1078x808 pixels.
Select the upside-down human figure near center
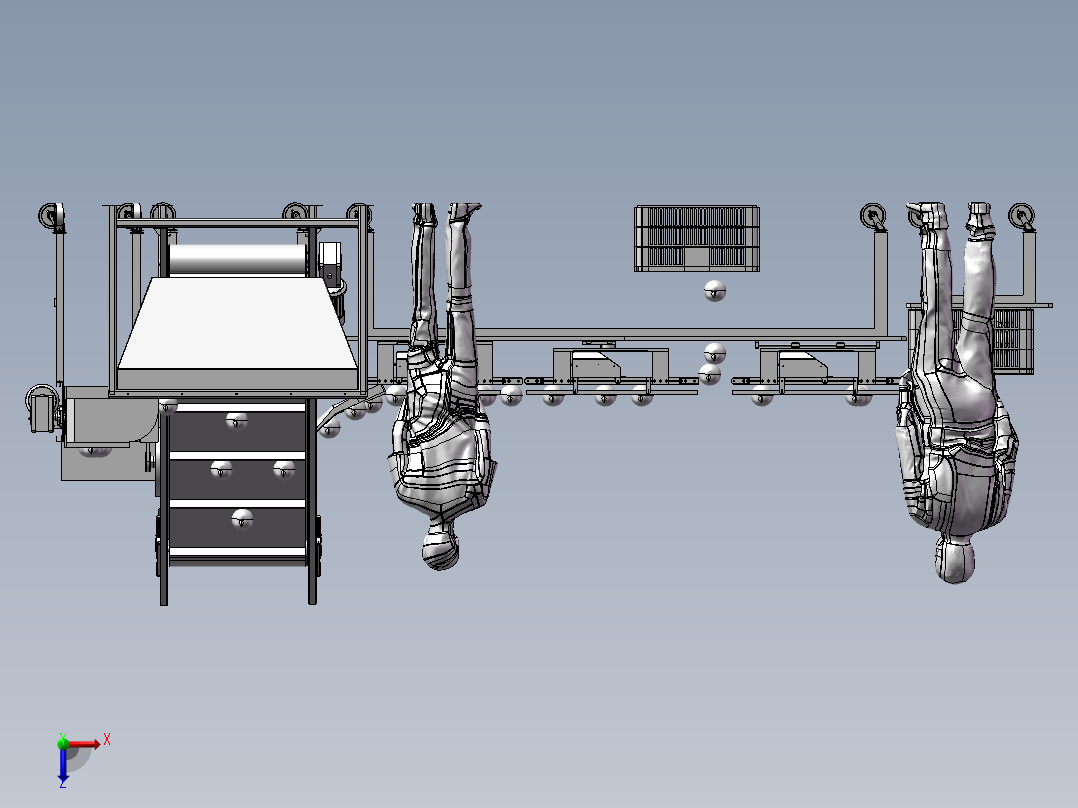coord(443,385)
